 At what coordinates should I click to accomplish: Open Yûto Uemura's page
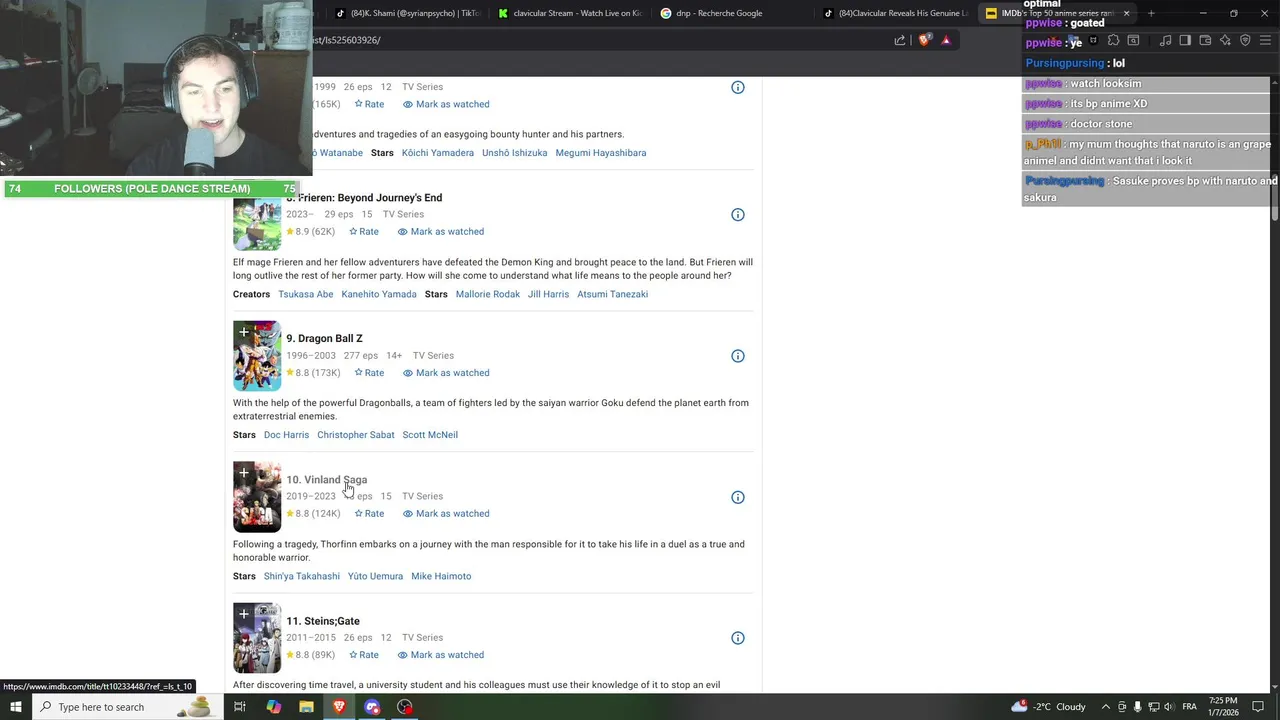tap(375, 576)
